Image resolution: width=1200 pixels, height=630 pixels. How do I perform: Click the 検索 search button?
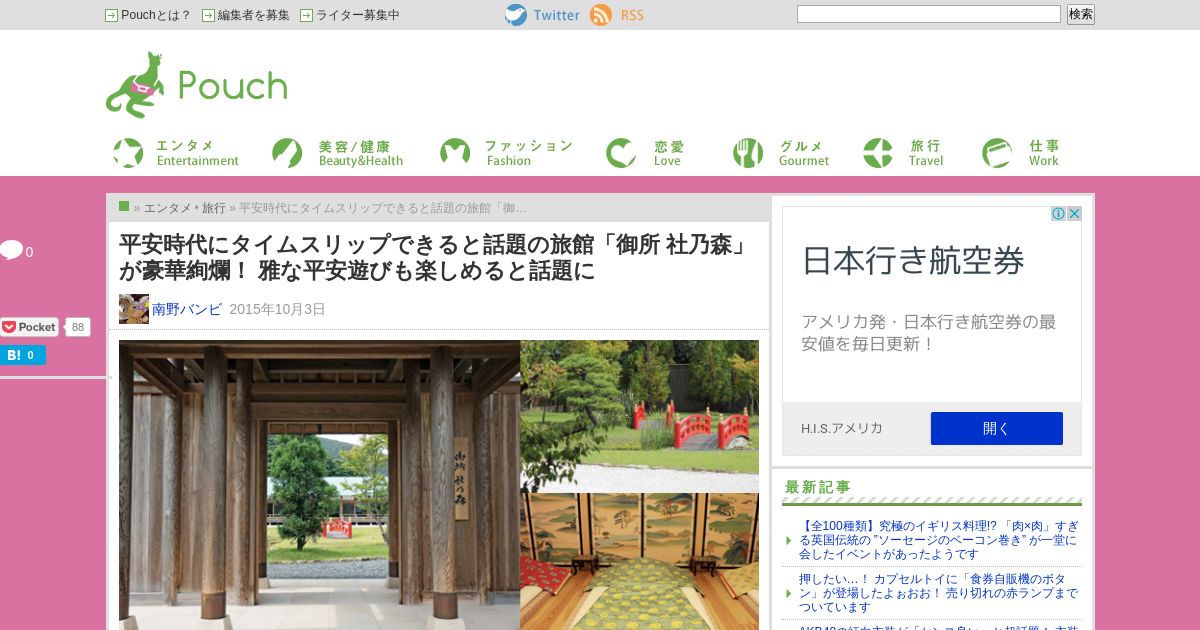pos(1081,14)
